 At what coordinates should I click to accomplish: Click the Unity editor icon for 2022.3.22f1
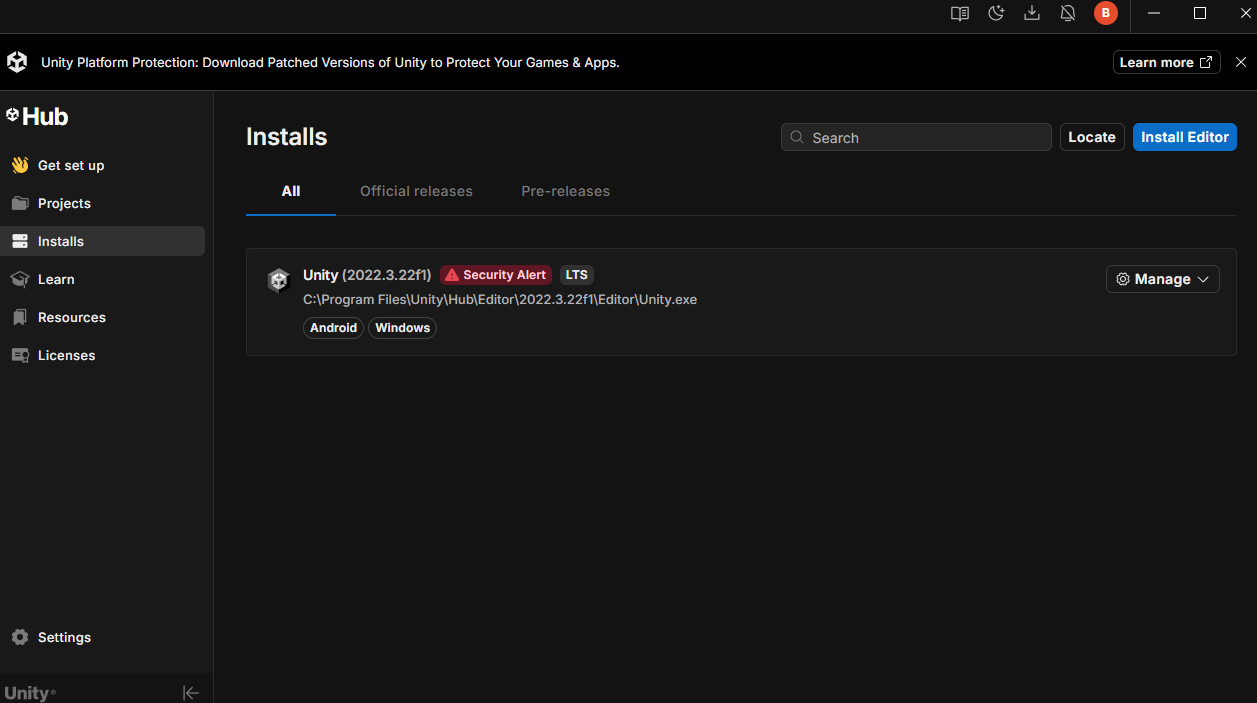tap(278, 280)
